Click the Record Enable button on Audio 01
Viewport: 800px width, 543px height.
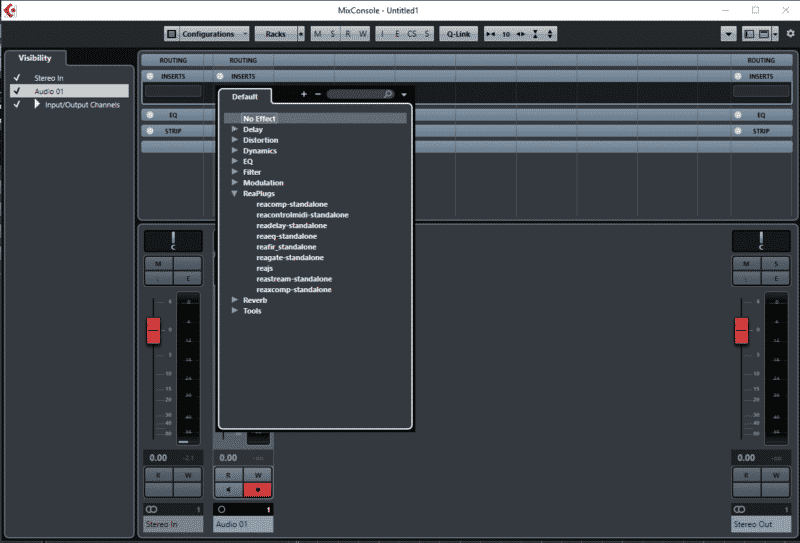coord(258,490)
